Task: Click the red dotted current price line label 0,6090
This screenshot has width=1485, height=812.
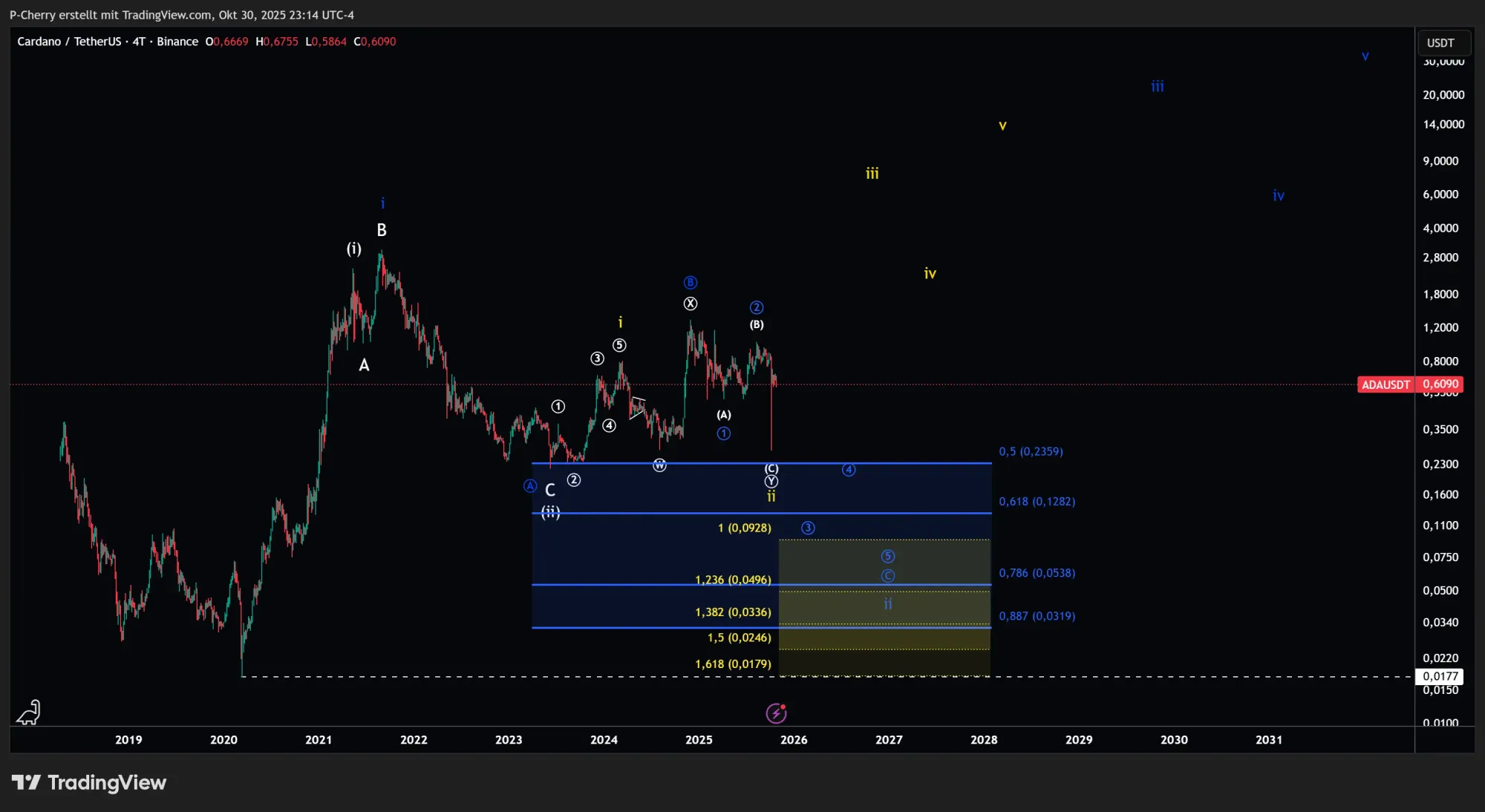Action: [x=1440, y=384]
